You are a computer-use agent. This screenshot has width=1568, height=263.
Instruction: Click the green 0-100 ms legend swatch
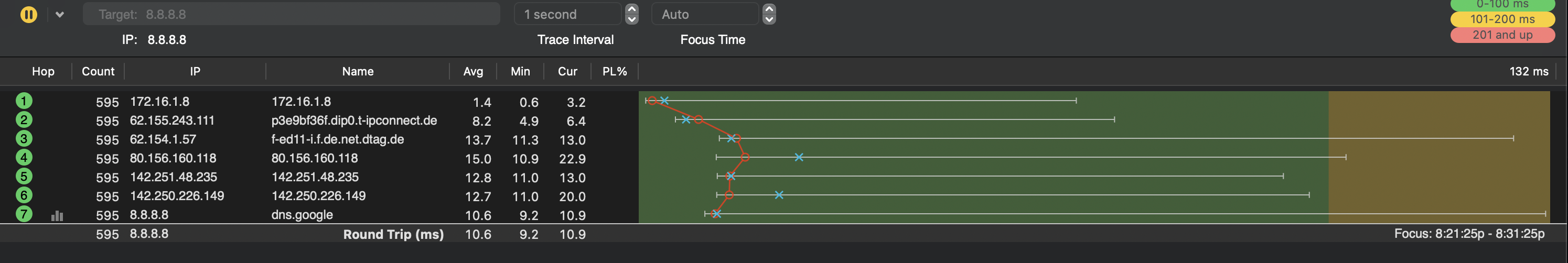(x=1501, y=5)
